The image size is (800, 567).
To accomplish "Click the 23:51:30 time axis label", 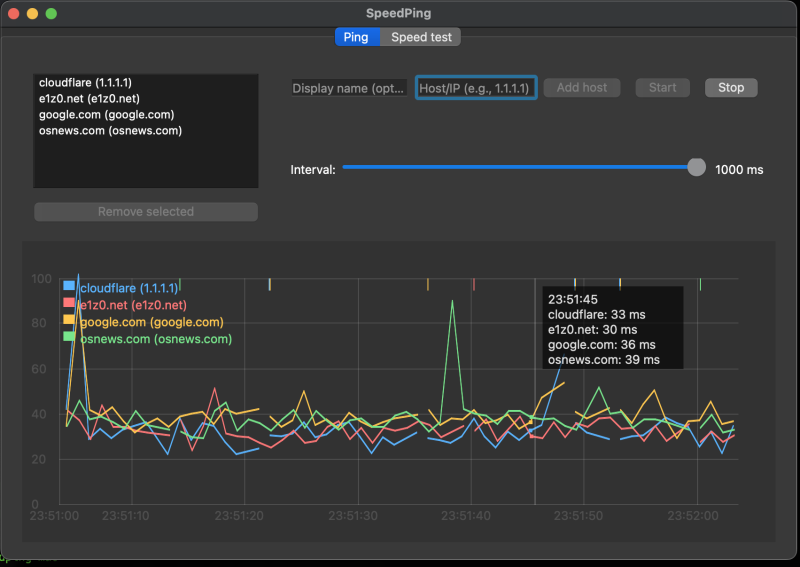I will pos(353,516).
